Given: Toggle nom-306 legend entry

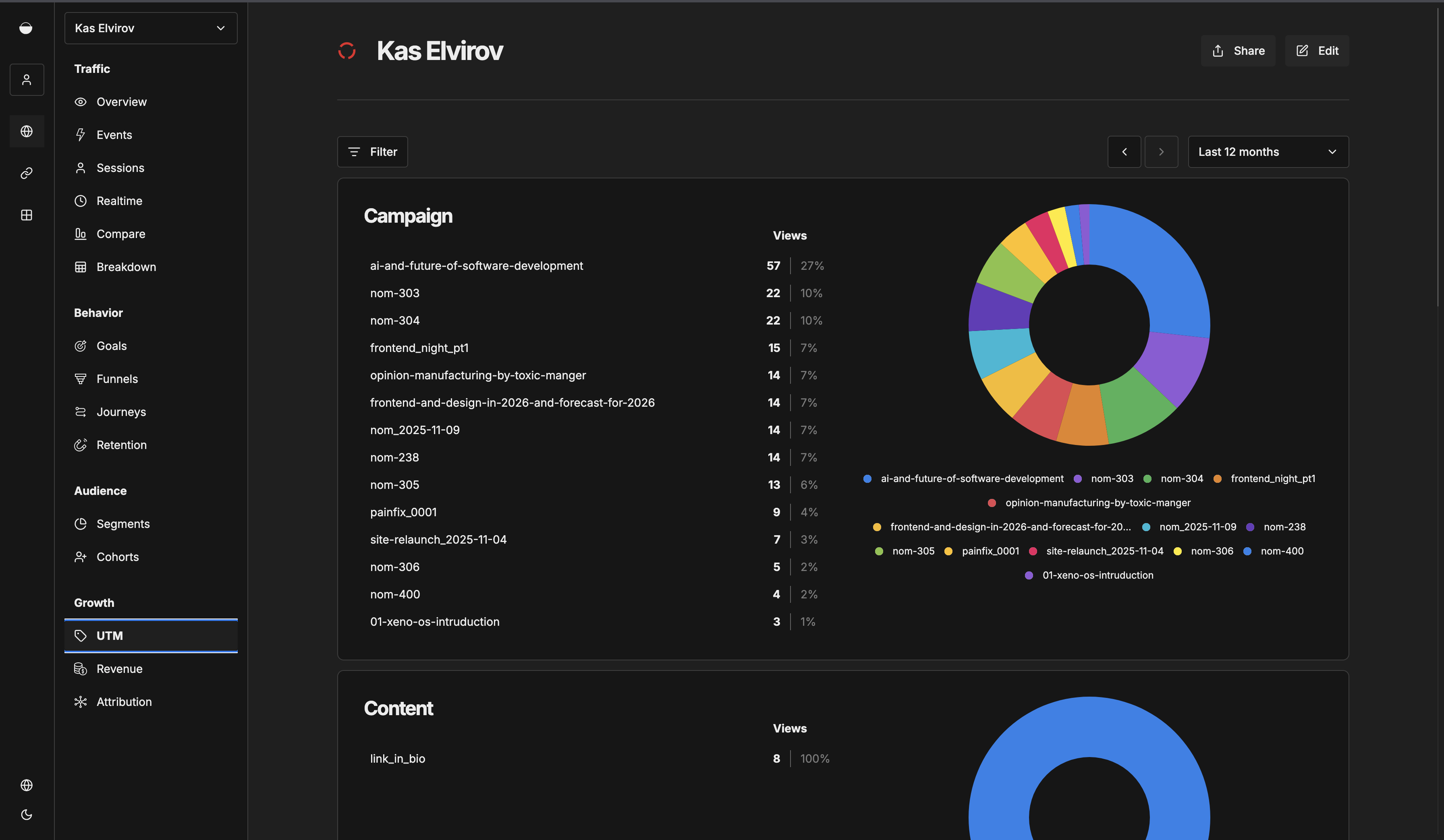Looking at the screenshot, I should 1203,551.
